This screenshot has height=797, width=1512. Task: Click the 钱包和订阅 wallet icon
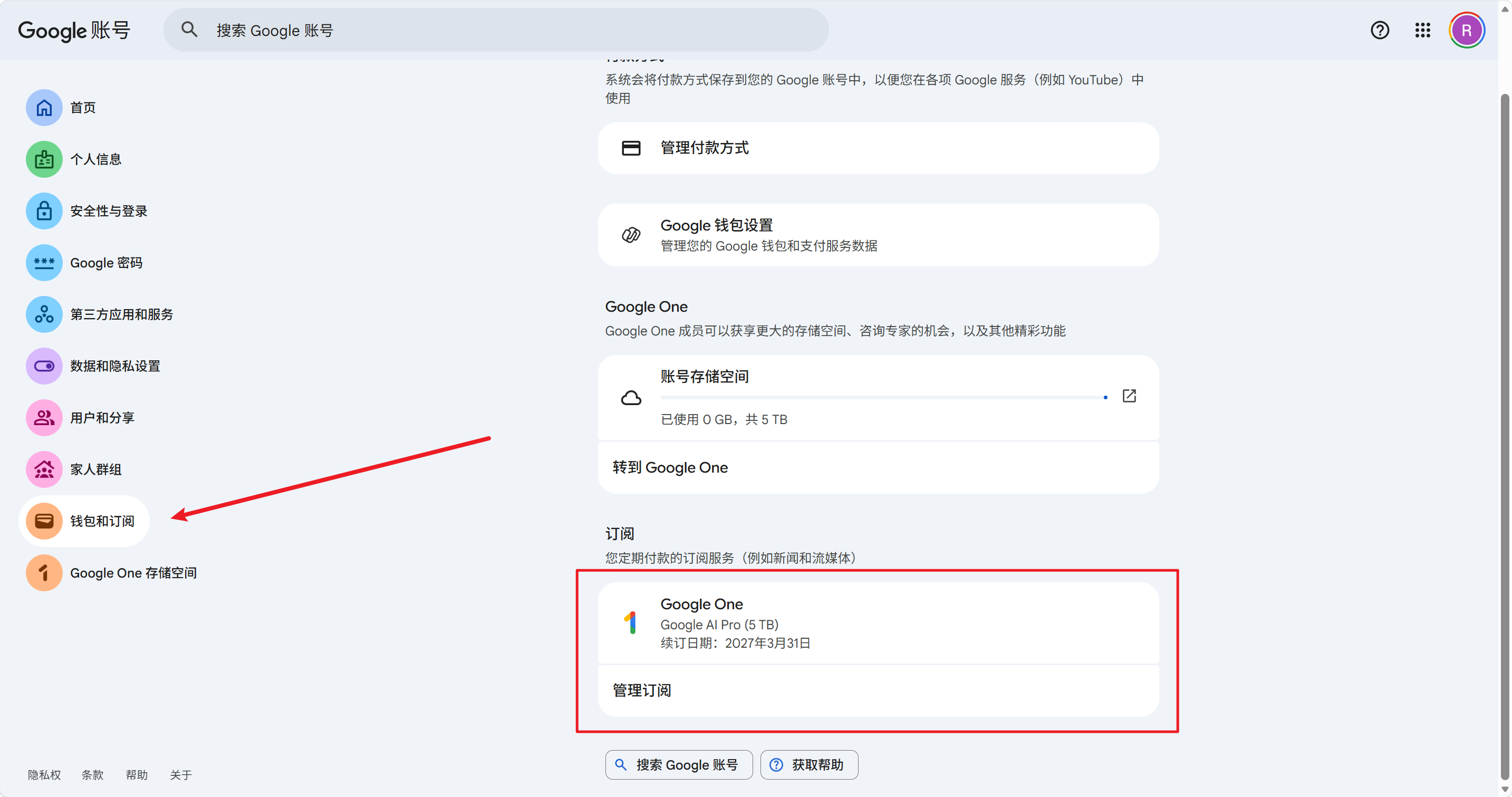(x=44, y=521)
